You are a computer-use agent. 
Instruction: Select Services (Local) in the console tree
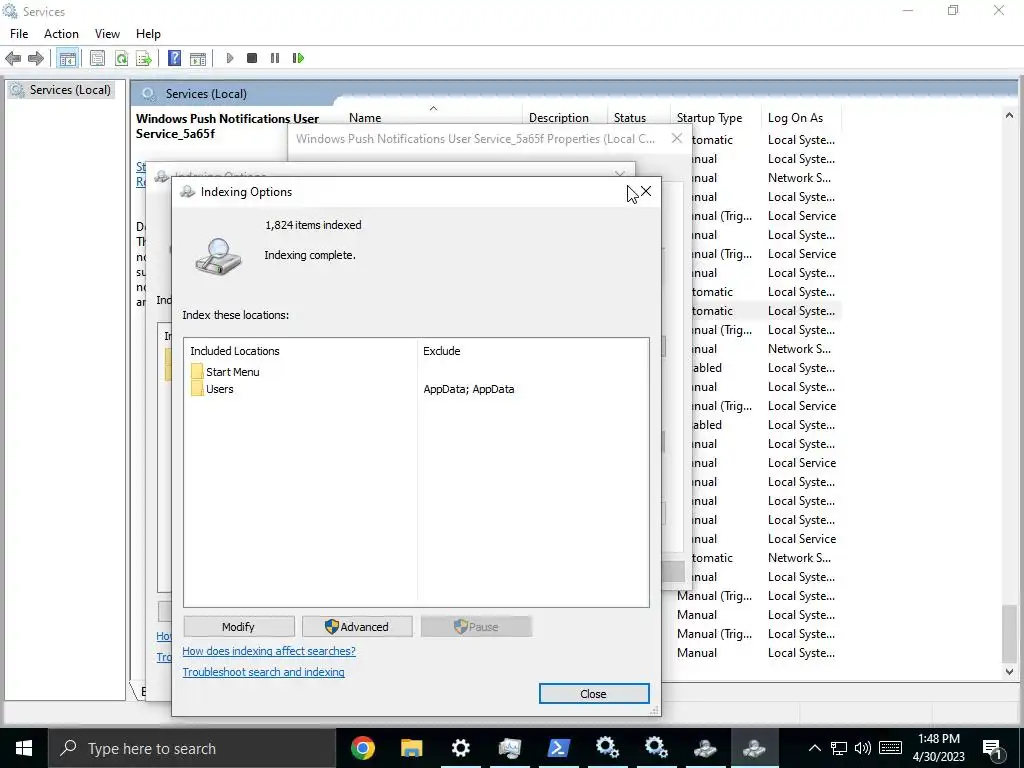(61, 90)
